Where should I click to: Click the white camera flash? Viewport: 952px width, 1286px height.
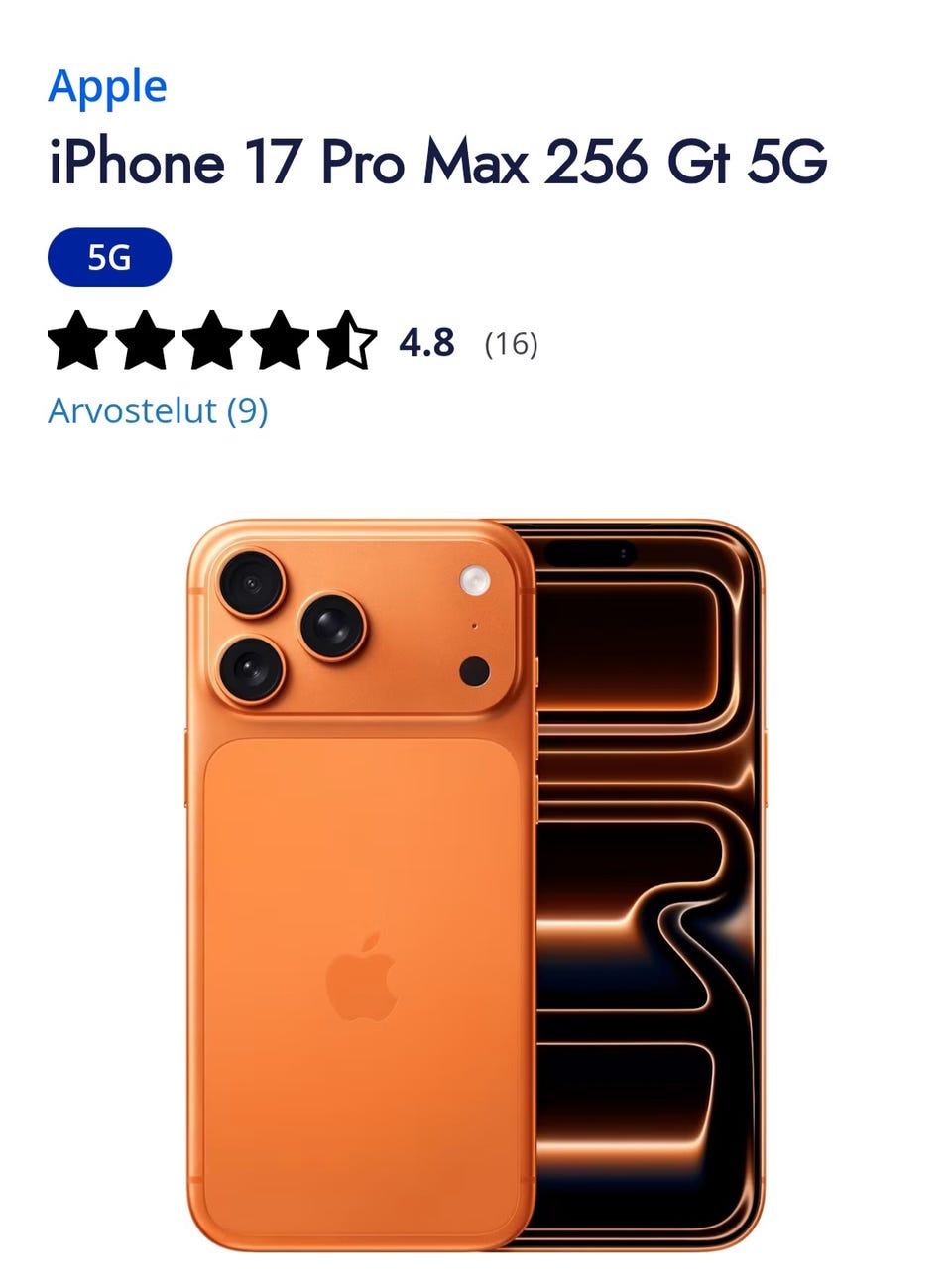click(475, 581)
